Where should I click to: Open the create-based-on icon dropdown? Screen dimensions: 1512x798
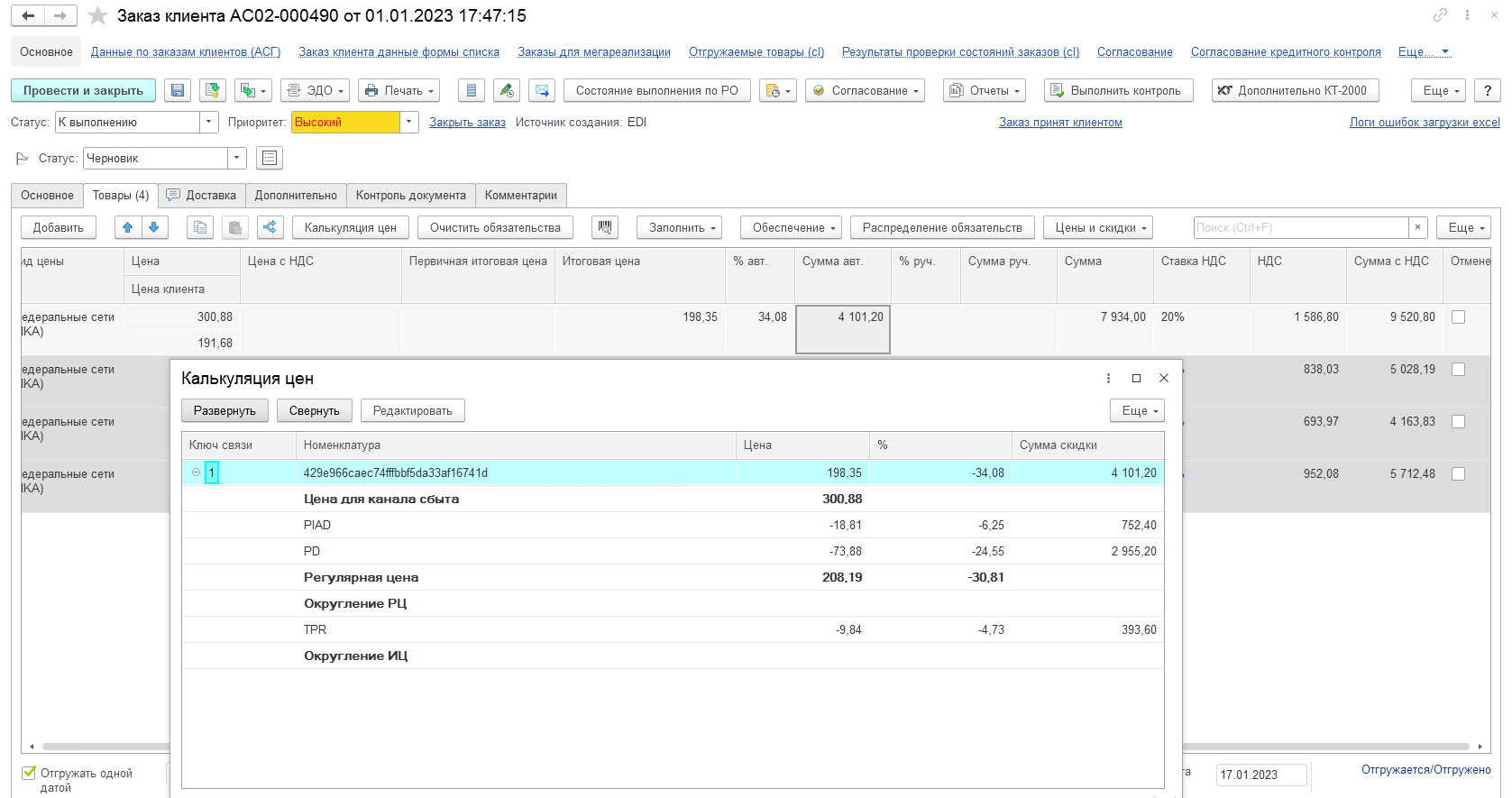pos(252,90)
